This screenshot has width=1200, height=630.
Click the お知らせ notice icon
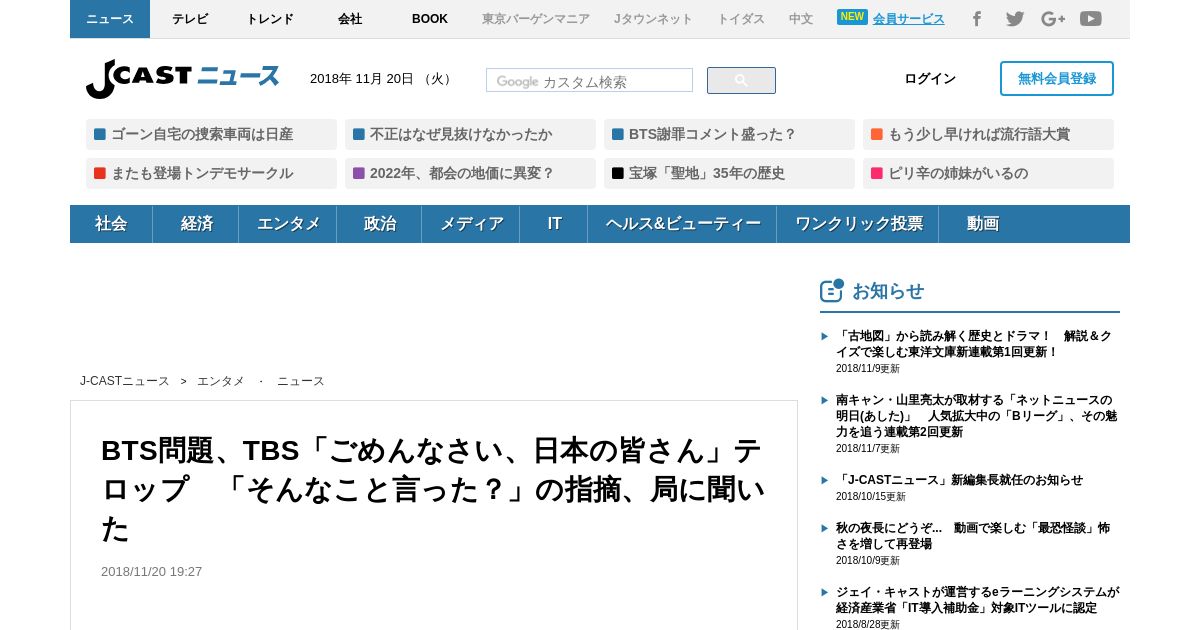[x=832, y=290]
